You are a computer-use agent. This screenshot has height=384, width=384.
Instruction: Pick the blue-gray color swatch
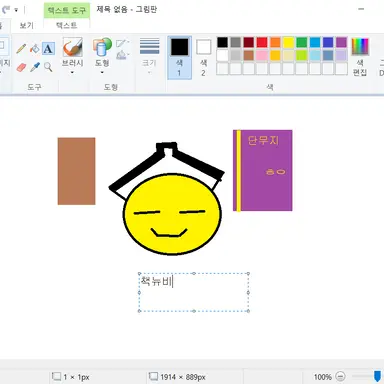(328, 55)
